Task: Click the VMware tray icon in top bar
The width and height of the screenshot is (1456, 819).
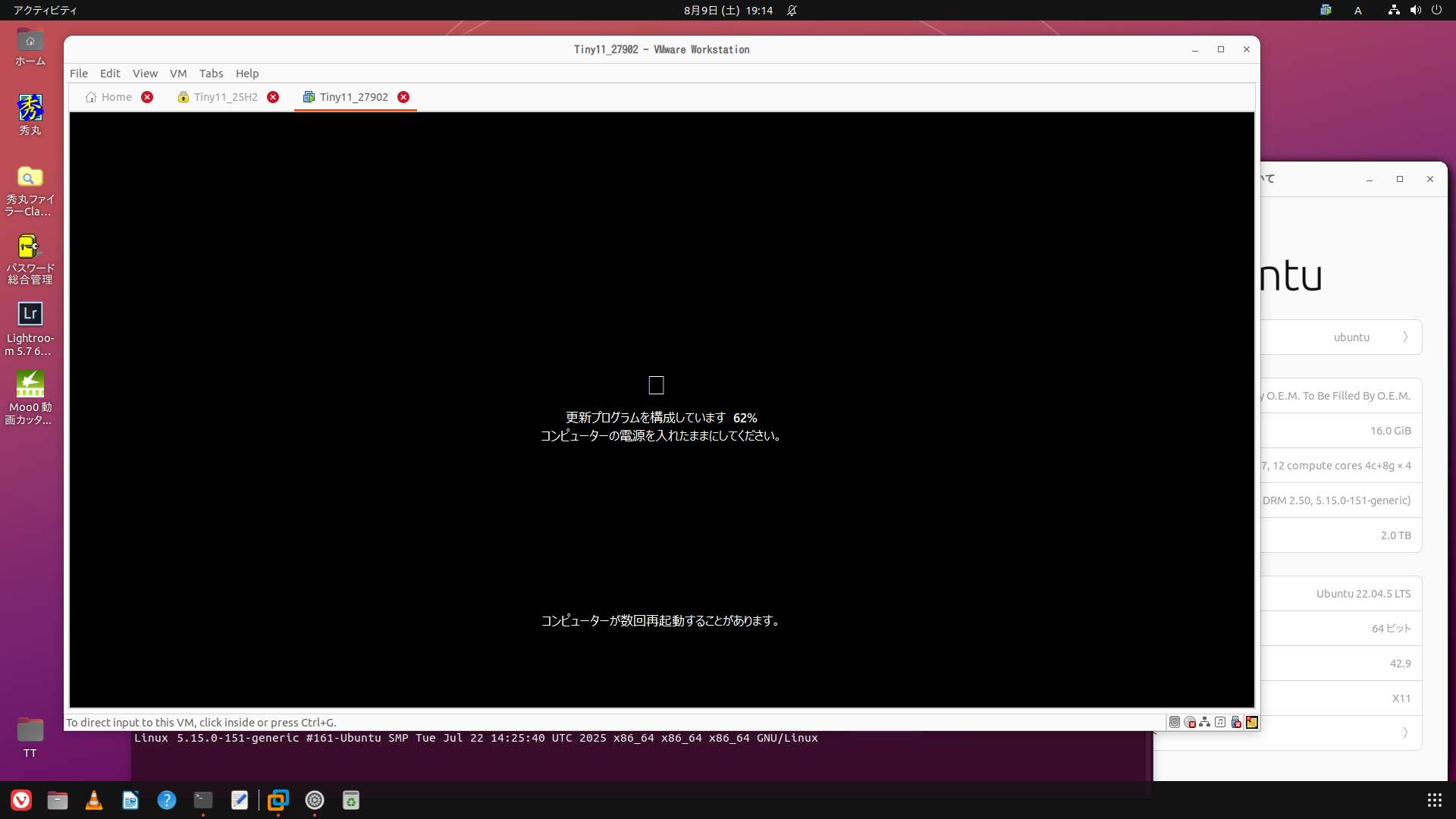Action: pyautogui.click(x=1326, y=11)
